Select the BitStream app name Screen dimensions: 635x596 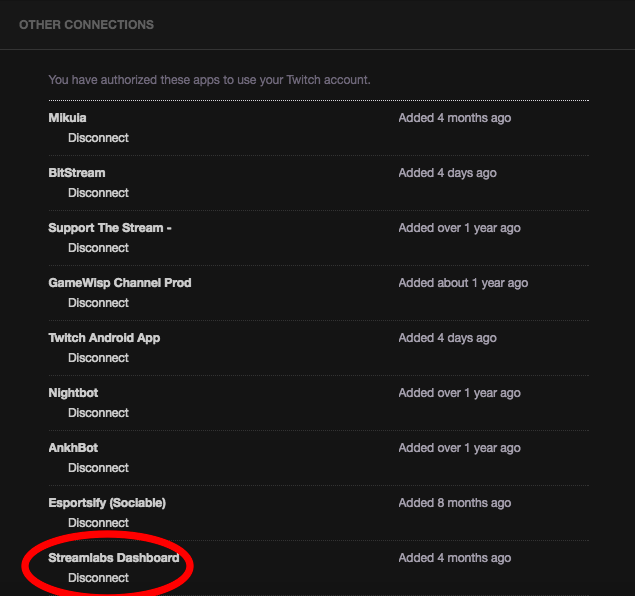pyautogui.click(x=76, y=173)
